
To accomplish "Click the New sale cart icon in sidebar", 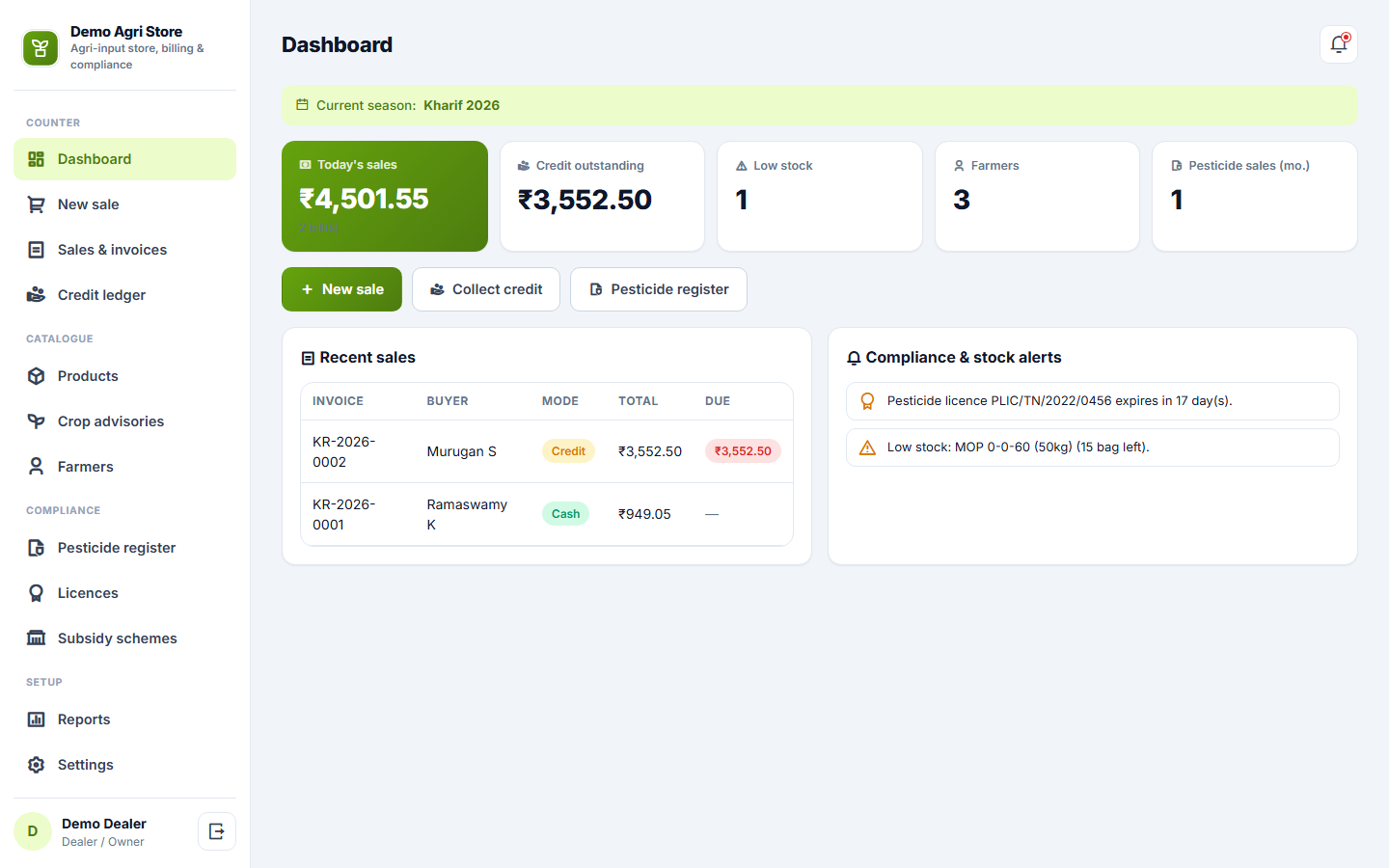I will (37, 204).
